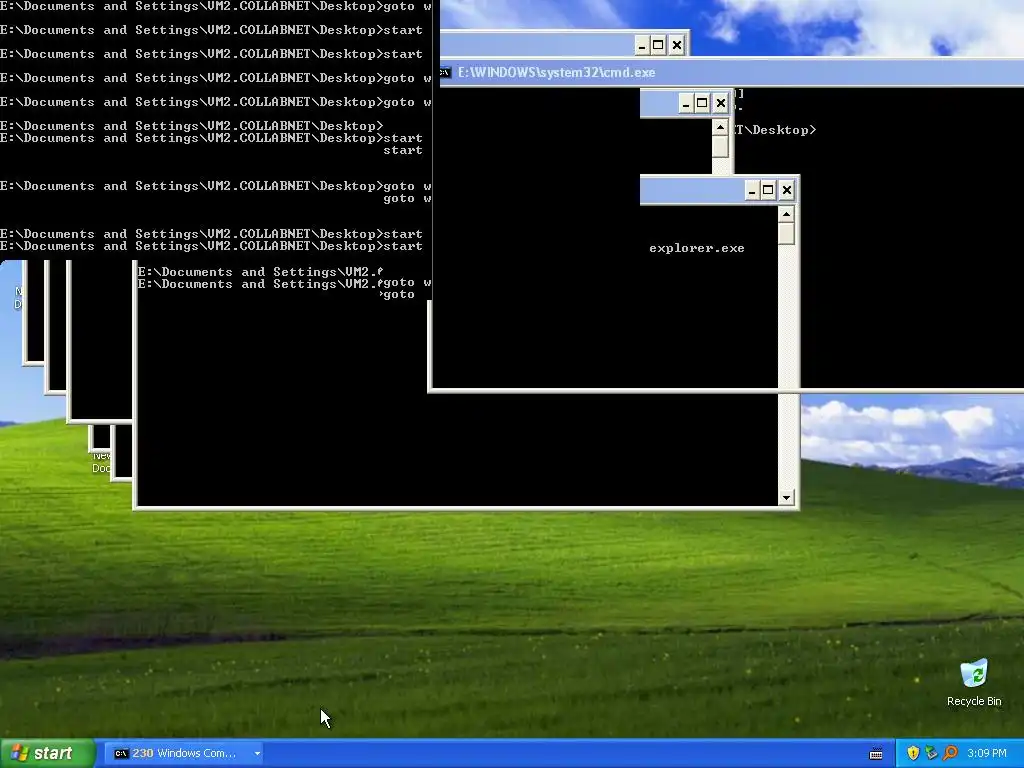Viewport: 1024px width, 768px height.
Task: Open the Windows XP Start menu
Action: (x=47, y=753)
